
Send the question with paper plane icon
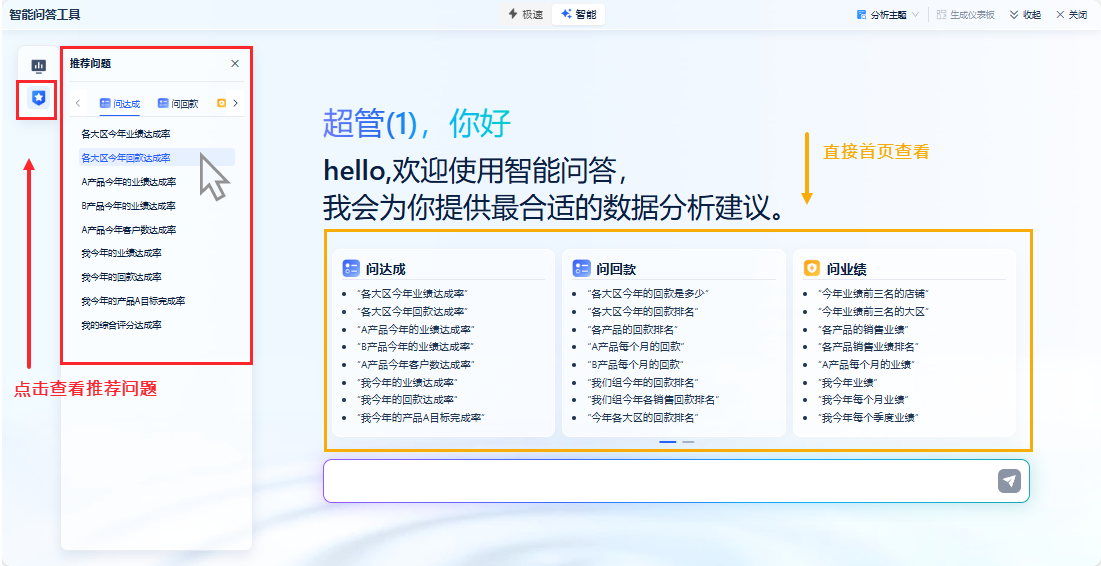[1009, 481]
